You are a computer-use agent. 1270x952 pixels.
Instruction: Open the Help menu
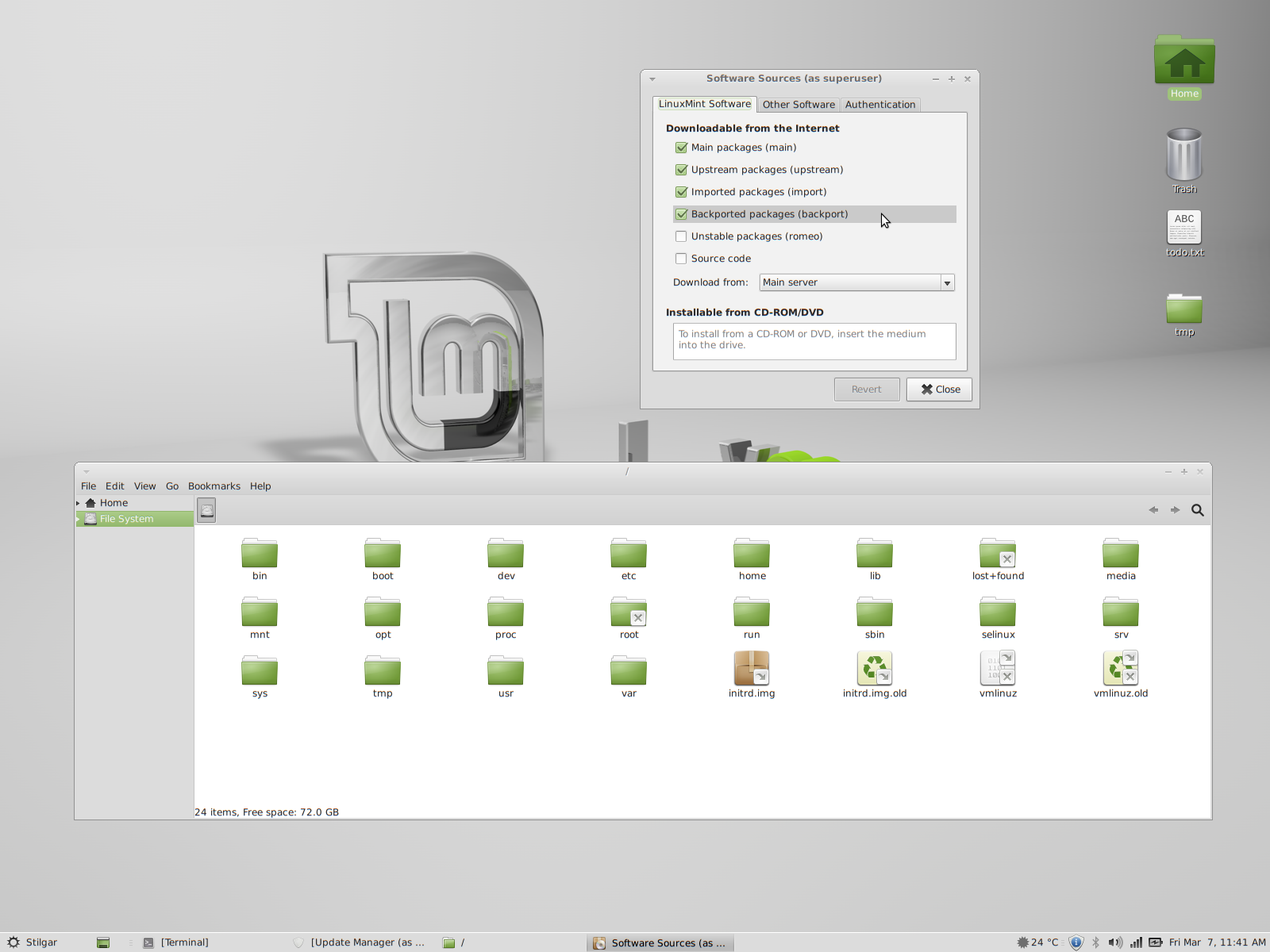pyautogui.click(x=260, y=486)
